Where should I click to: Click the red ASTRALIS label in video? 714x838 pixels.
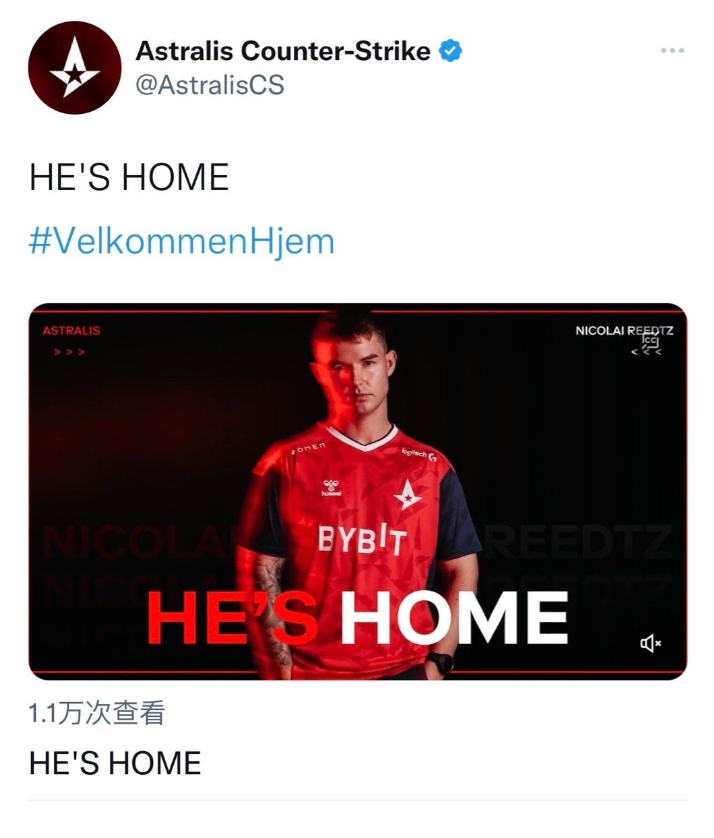tap(71, 331)
